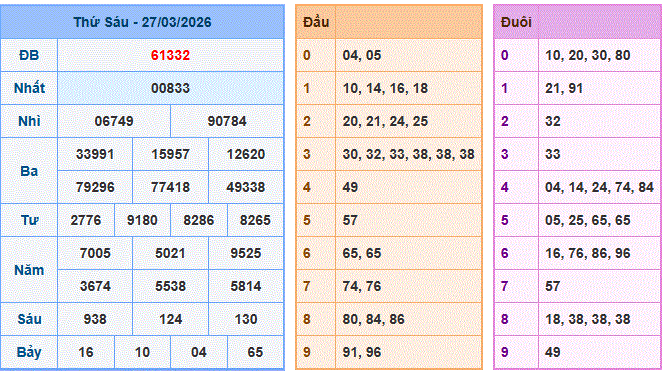The width and height of the screenshot is (666, 373).
Task: Select Đầu row values 91, 96
Action: point(362,353)
